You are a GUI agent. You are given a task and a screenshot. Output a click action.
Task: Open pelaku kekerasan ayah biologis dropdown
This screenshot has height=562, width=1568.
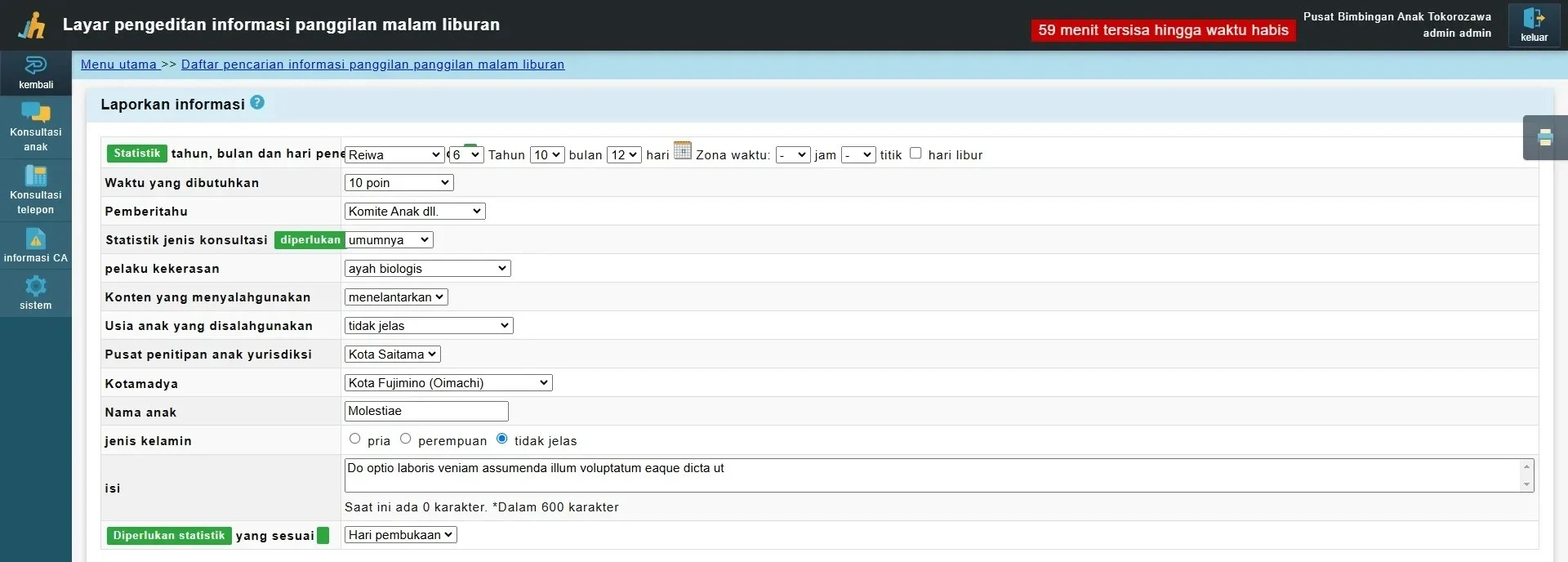click(427, 269)
